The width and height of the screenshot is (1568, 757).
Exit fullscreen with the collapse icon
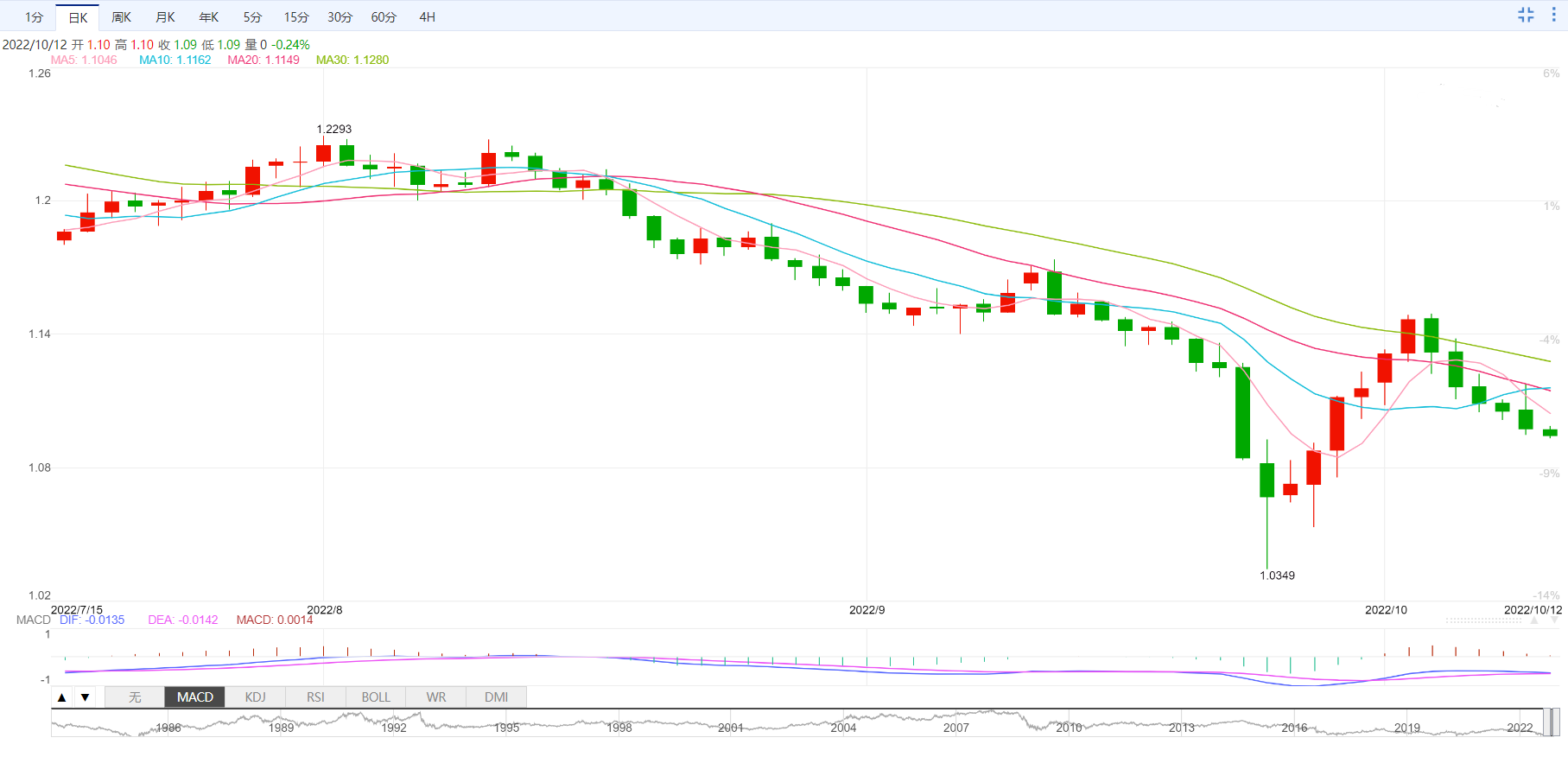(1526, 15)
